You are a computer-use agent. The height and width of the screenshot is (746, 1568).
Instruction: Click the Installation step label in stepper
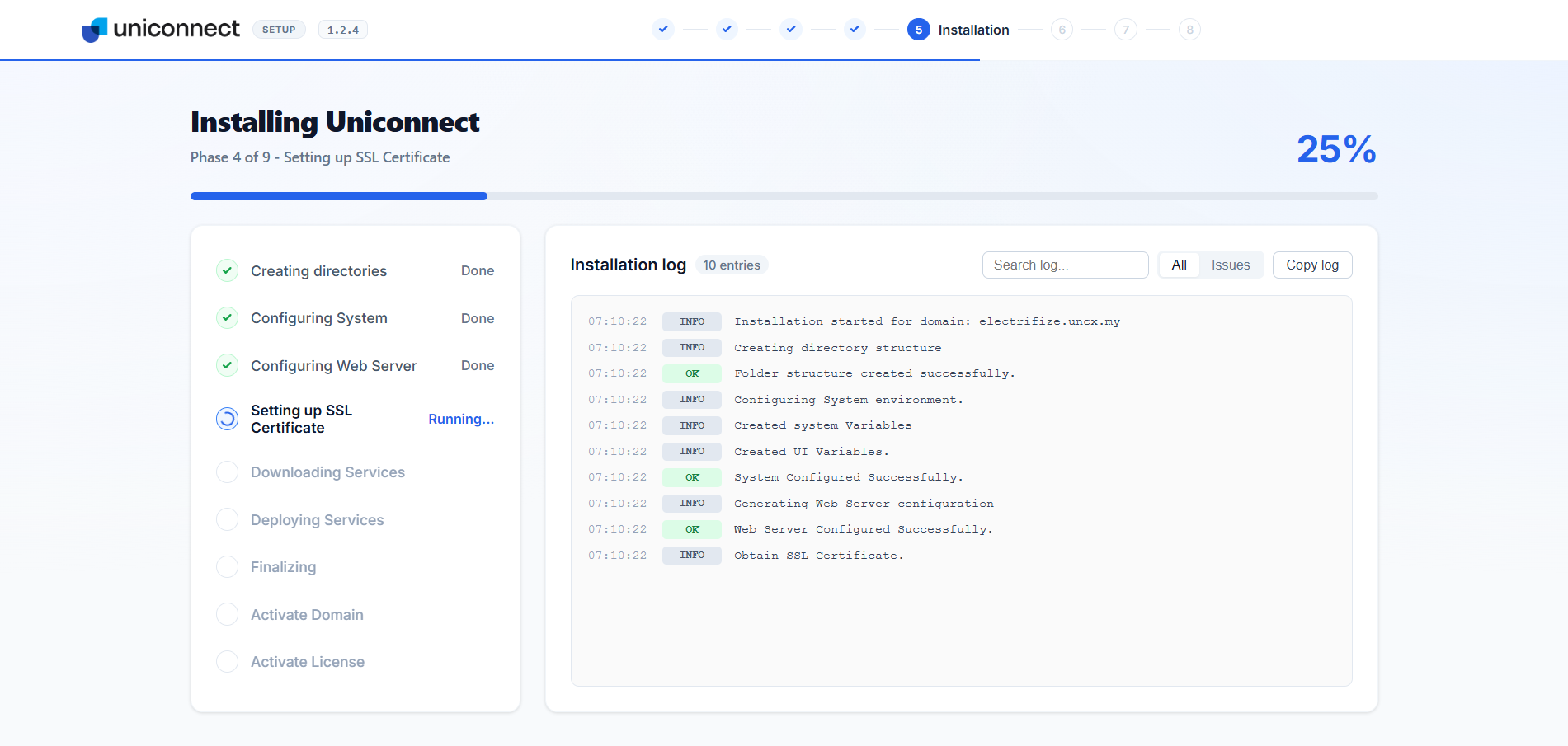973,30
